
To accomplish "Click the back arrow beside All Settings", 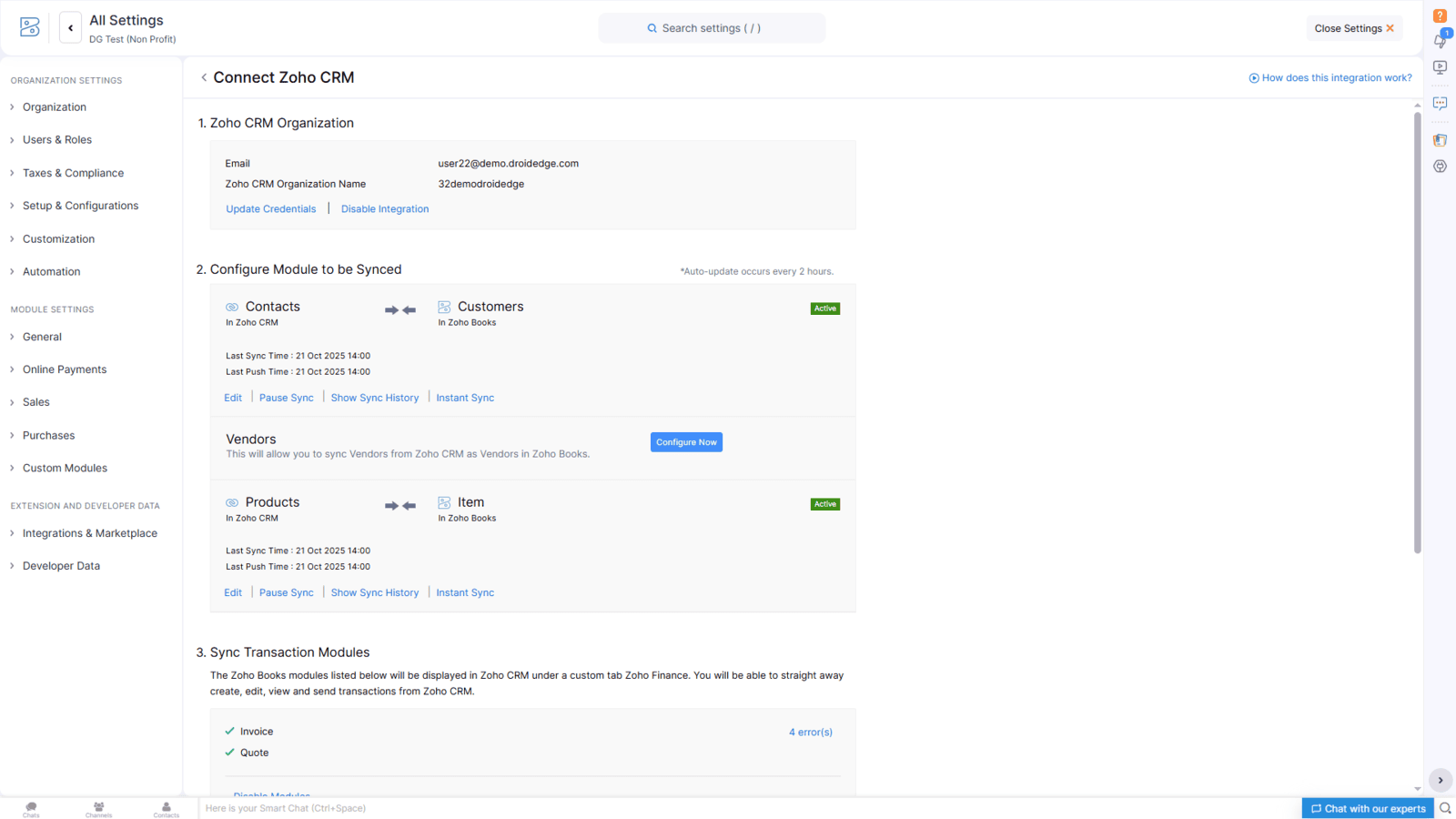I will pos(70,28).
